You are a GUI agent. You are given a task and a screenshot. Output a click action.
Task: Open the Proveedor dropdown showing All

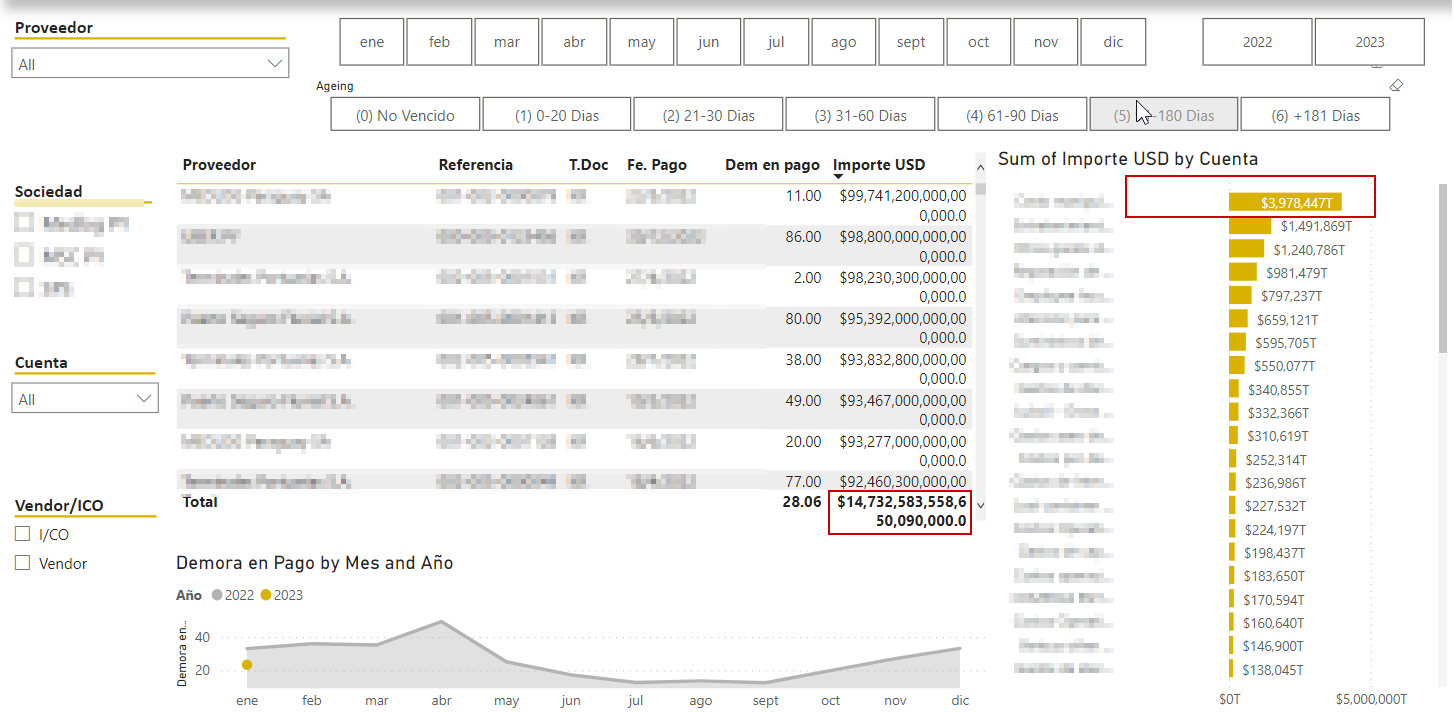pyautogui.click(x=150, y=64)
